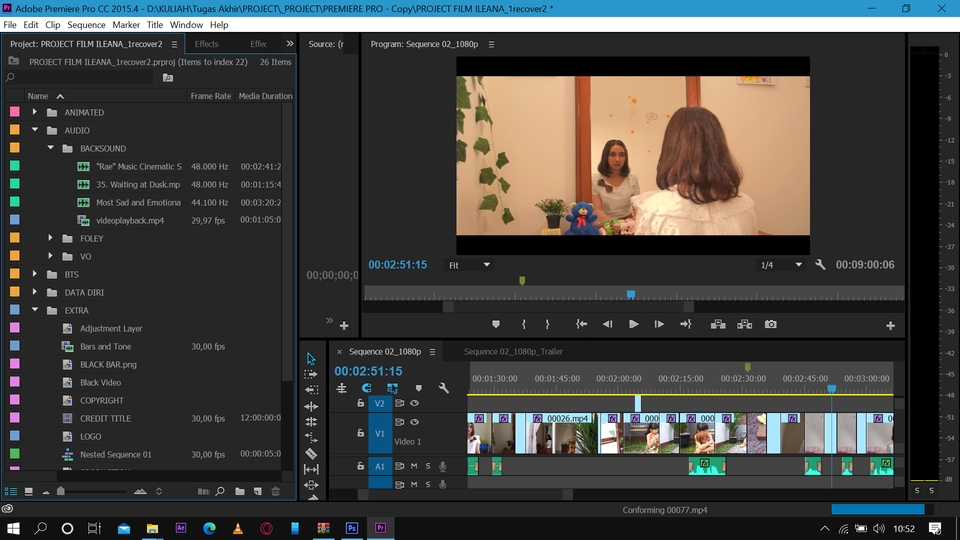Add marker in Program monitor
This screenshot has height=540, width=960.
pos(496,324)
